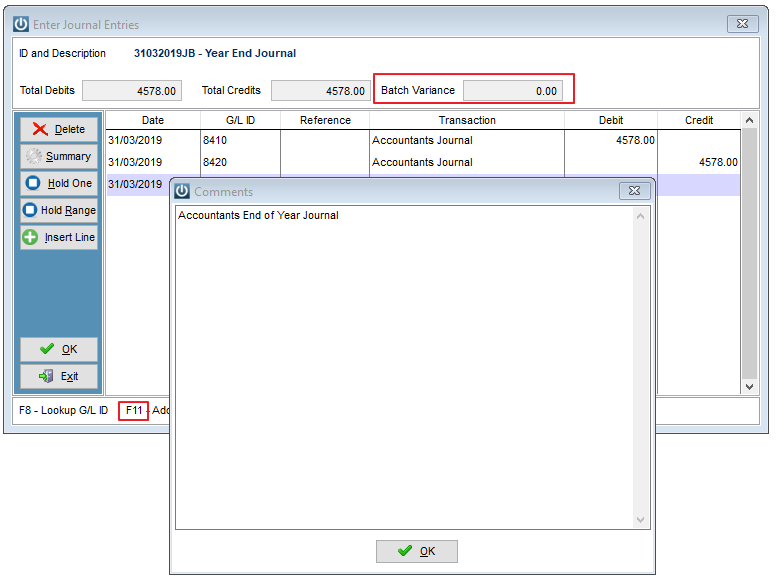The height and width of the screenshot is (582, 784).
Task: Click the Batch Variance field
Action: [512, 91]
